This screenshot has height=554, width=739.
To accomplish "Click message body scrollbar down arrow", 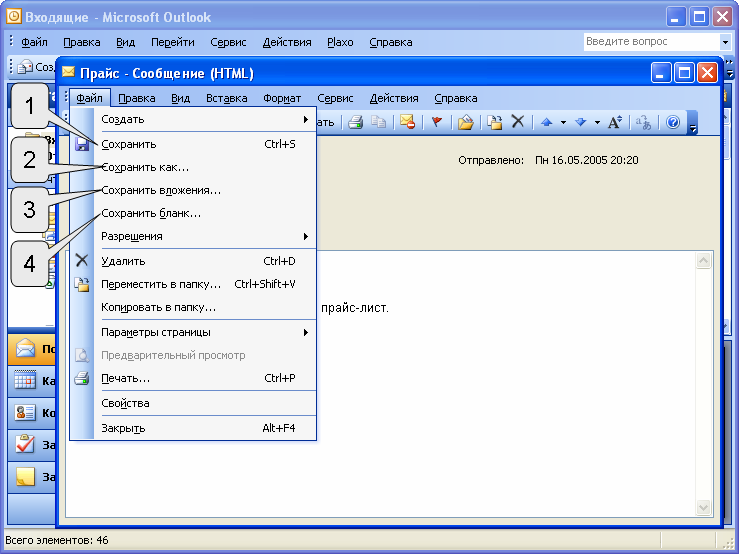I will [703, 507].
